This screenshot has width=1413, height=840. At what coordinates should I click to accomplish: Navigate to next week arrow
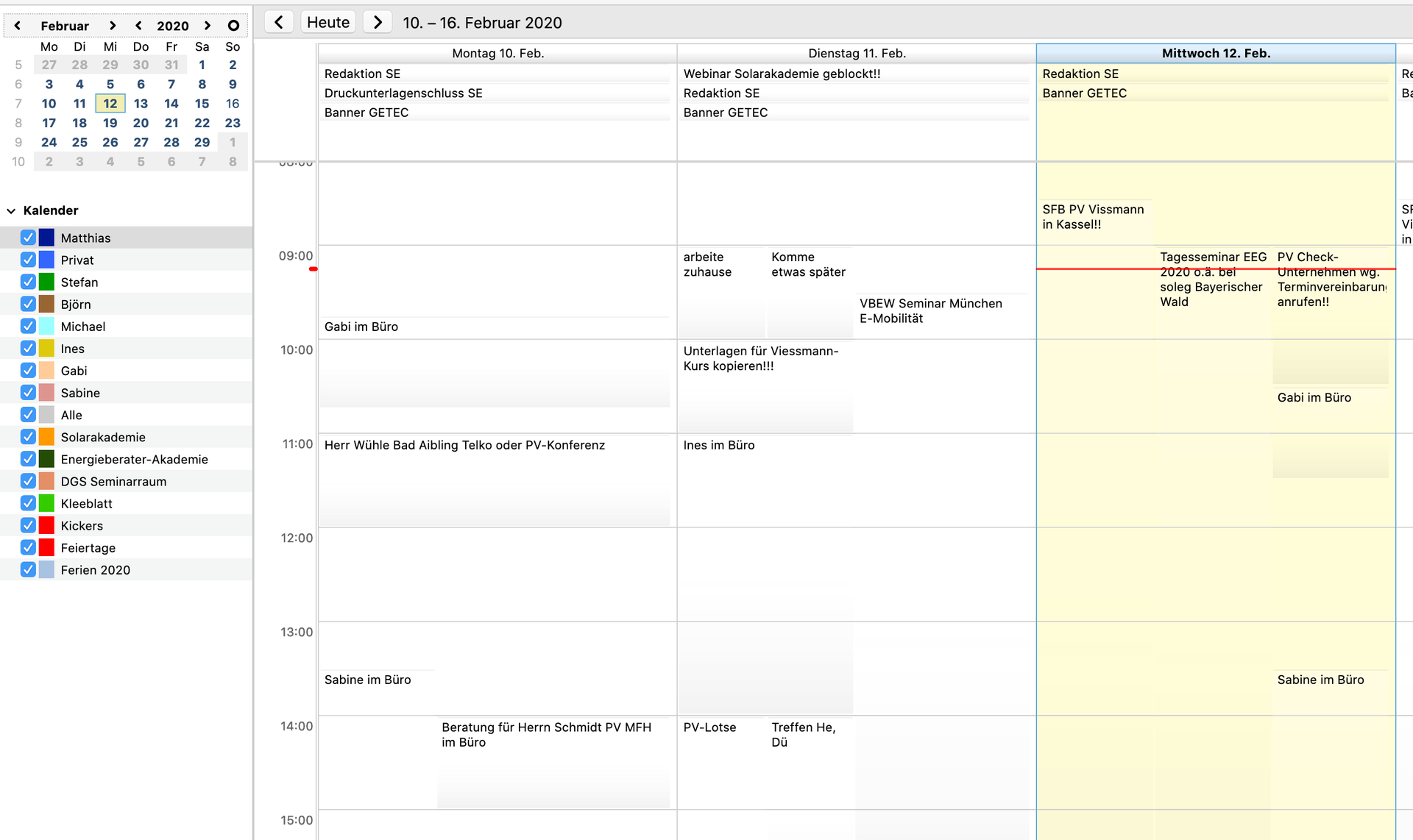(378, 22)
